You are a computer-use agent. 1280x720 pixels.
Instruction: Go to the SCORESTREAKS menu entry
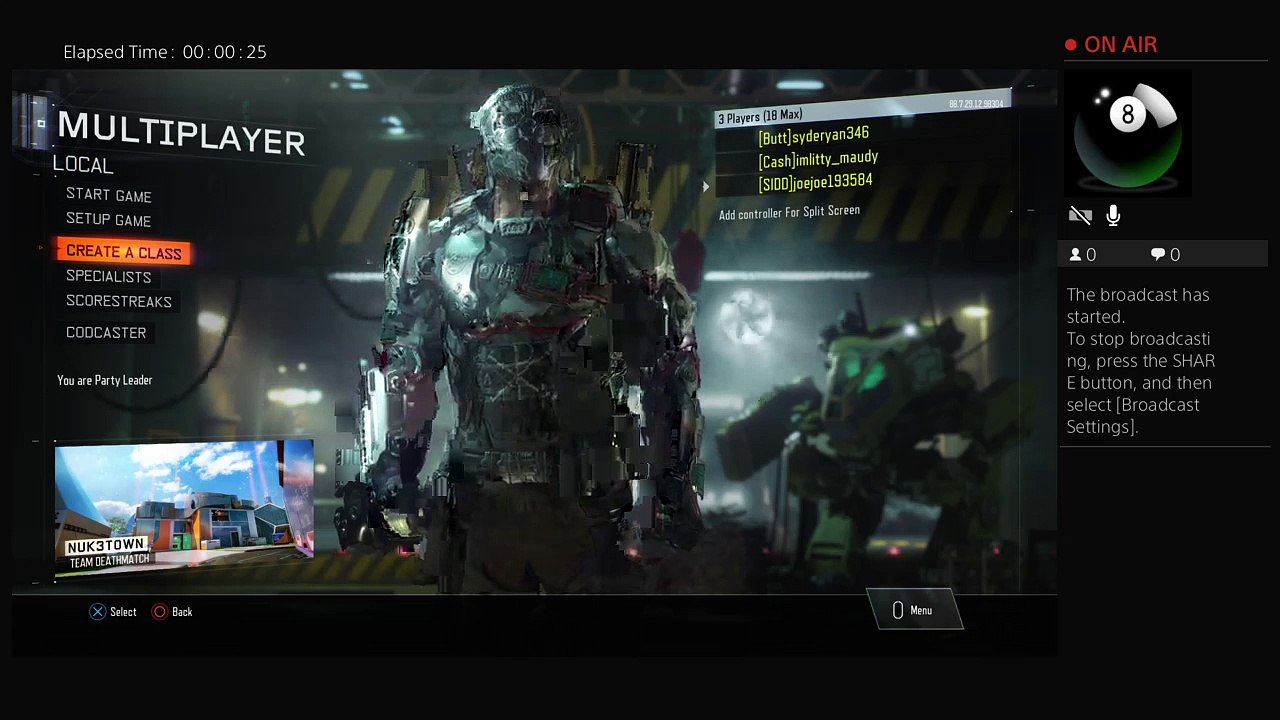coord(119,301)
